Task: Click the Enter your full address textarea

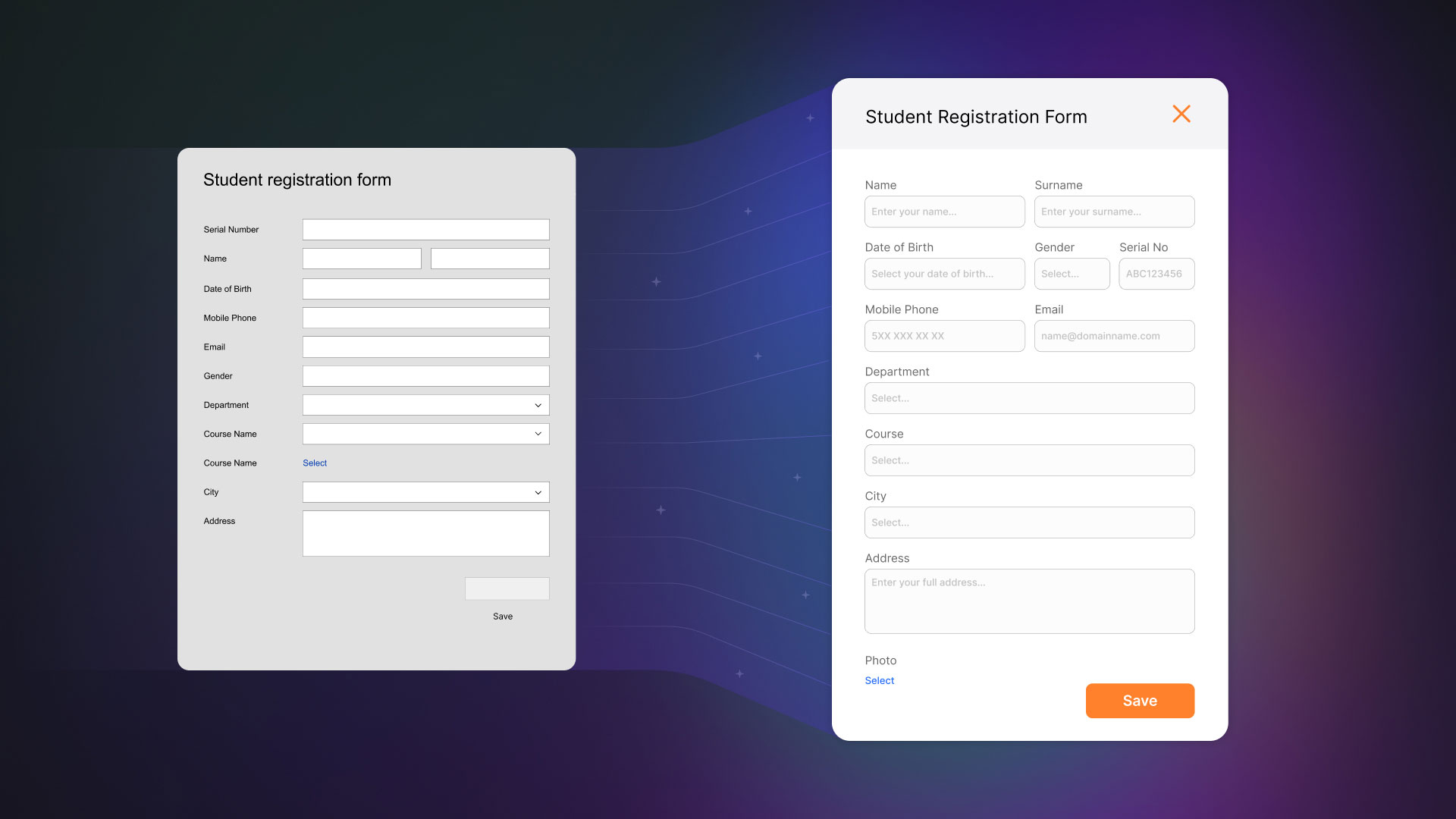Action: (1028, 601)
